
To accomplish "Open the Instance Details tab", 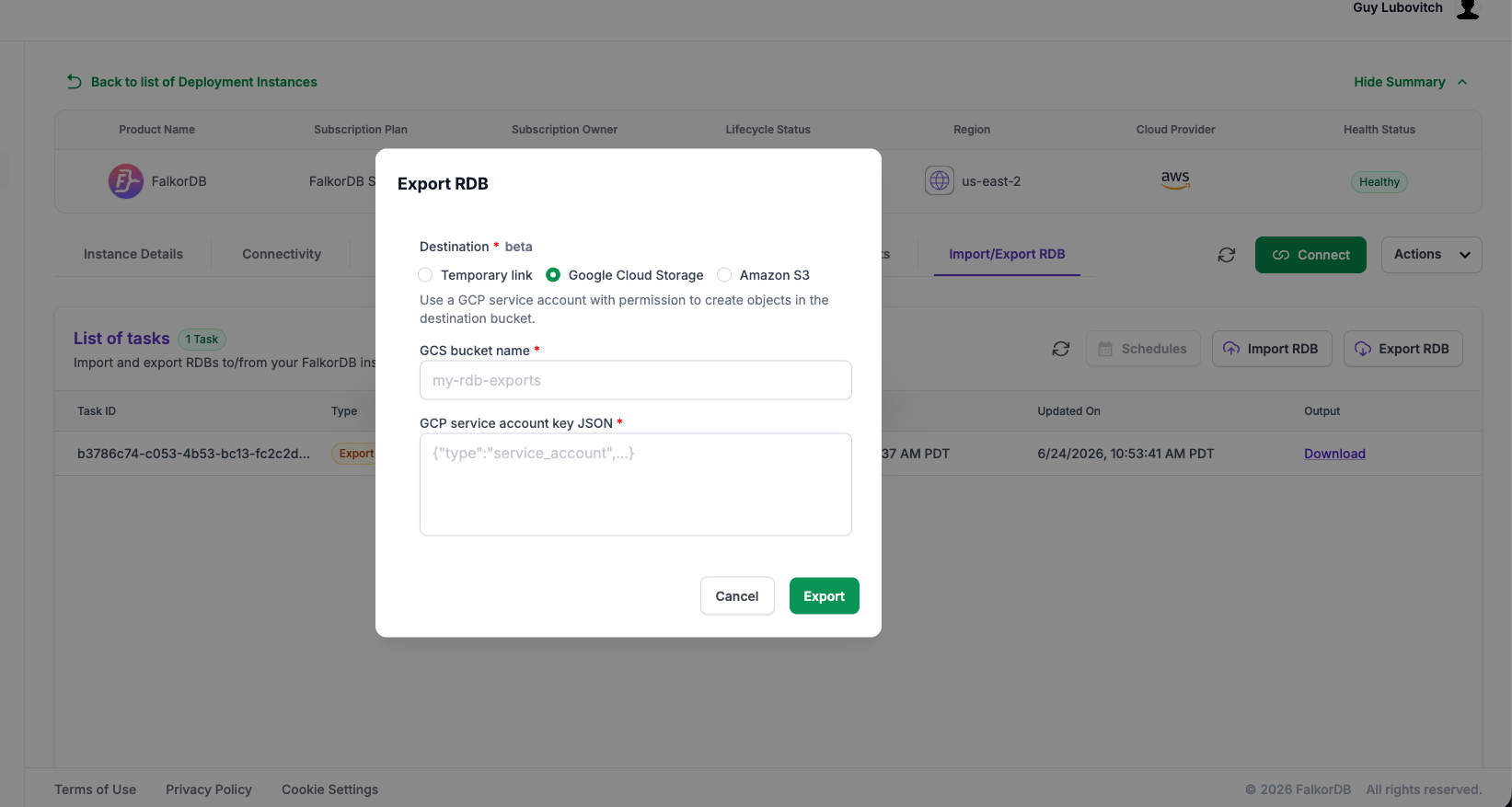I will point(133,254).
